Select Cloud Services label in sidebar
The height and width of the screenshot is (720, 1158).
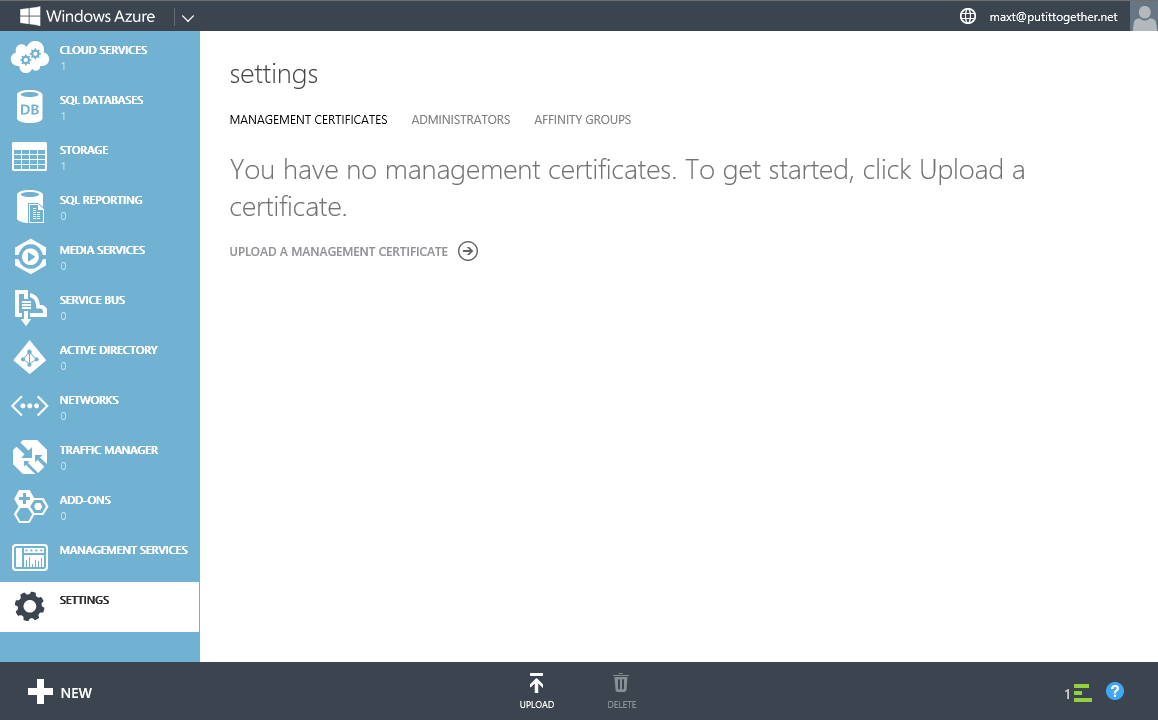coord(103,50)
